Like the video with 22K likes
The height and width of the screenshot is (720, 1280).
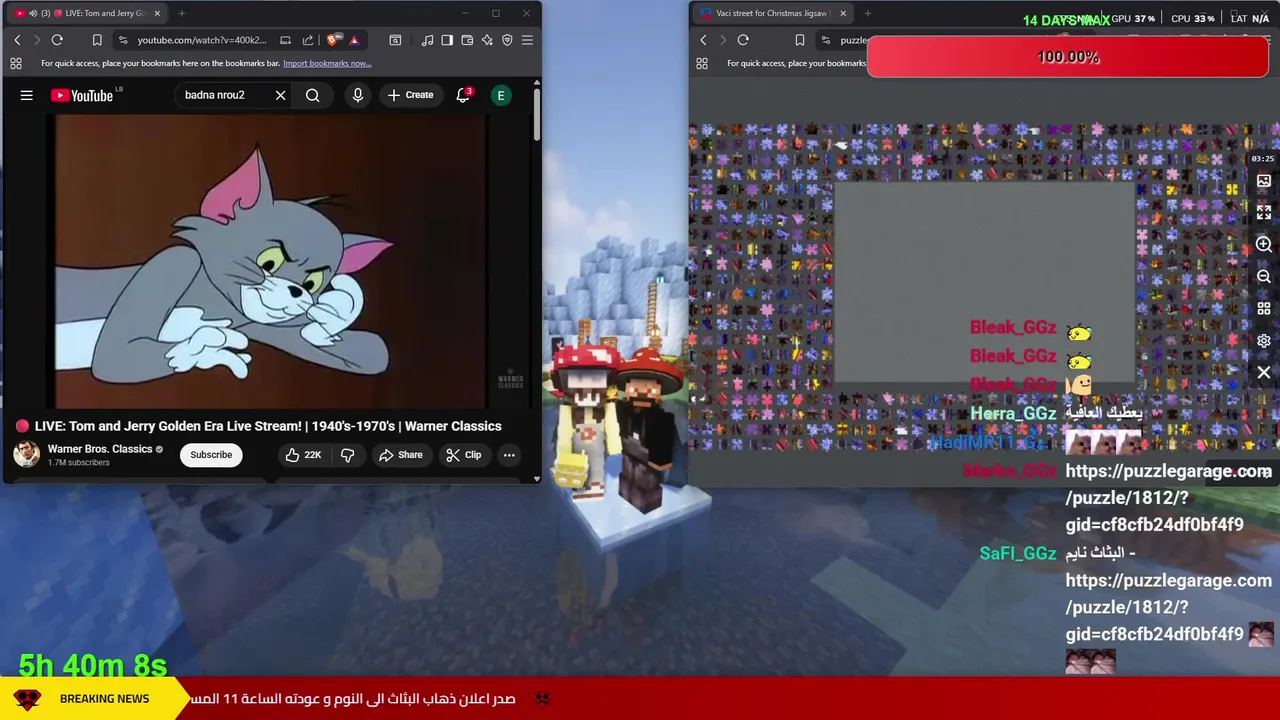(x=303, y=455)
